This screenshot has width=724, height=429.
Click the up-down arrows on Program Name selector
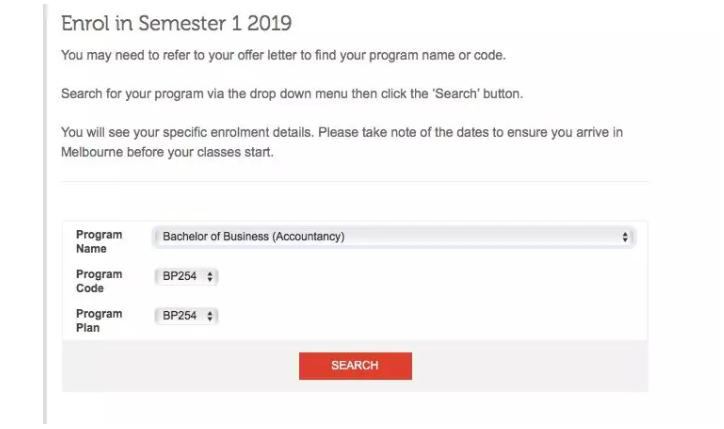(x=625, y=237)
